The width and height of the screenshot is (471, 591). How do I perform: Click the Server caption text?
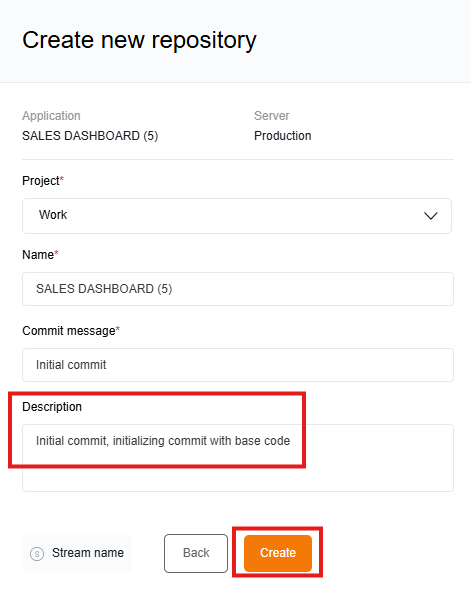point(272,116)
